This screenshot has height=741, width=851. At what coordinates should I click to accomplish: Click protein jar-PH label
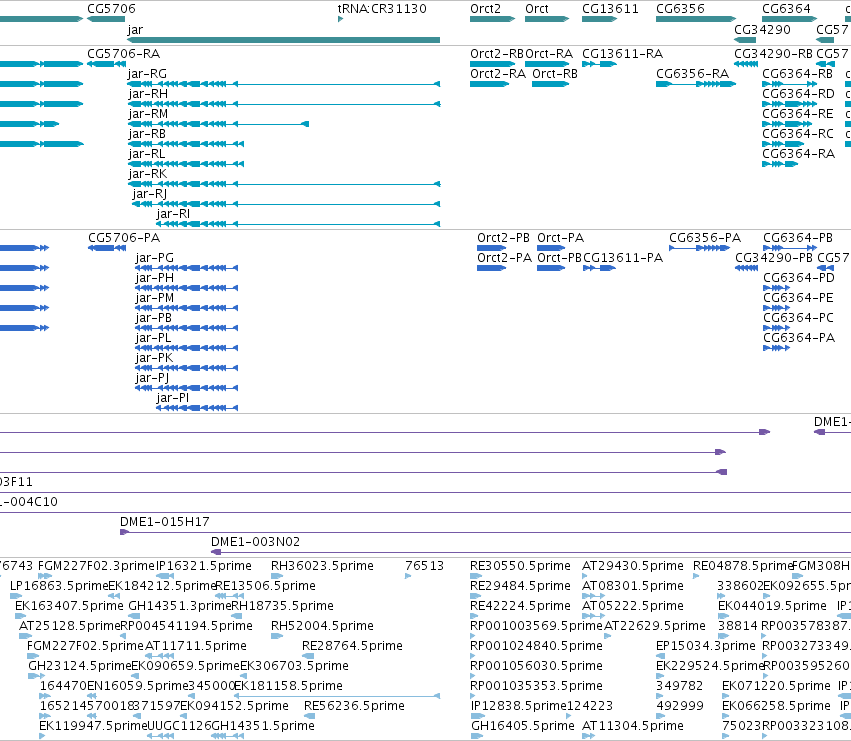pos(155,278)
